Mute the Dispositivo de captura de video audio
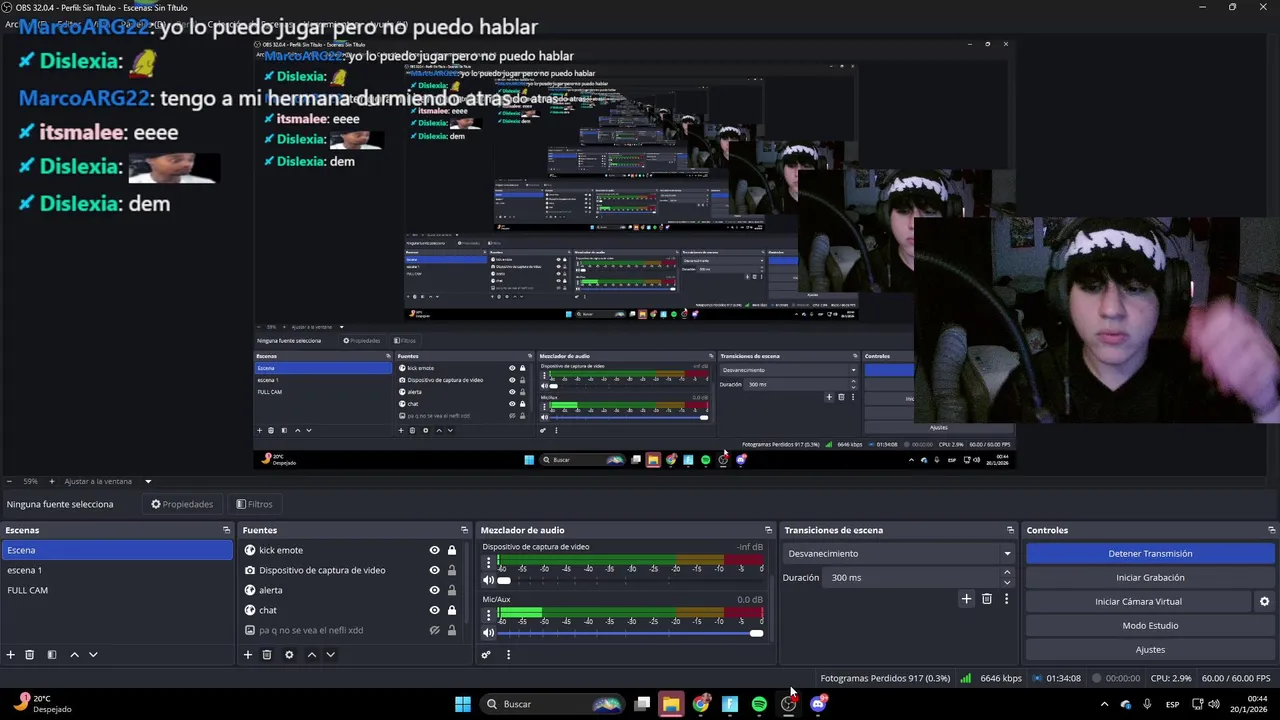This screenshot has width=1280, height=720. (488, 581)
